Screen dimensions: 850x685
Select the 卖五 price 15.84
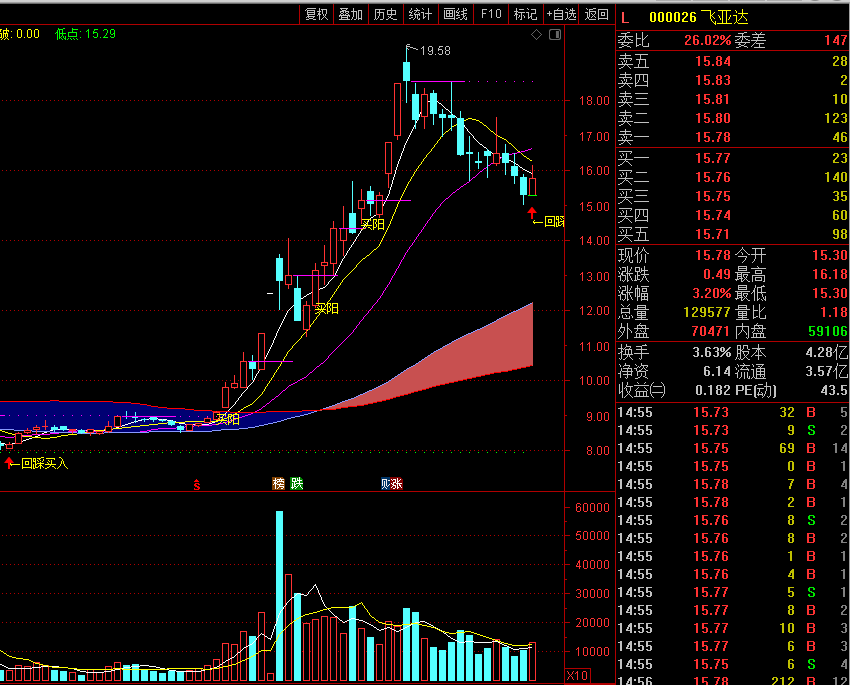click(713, 61)
